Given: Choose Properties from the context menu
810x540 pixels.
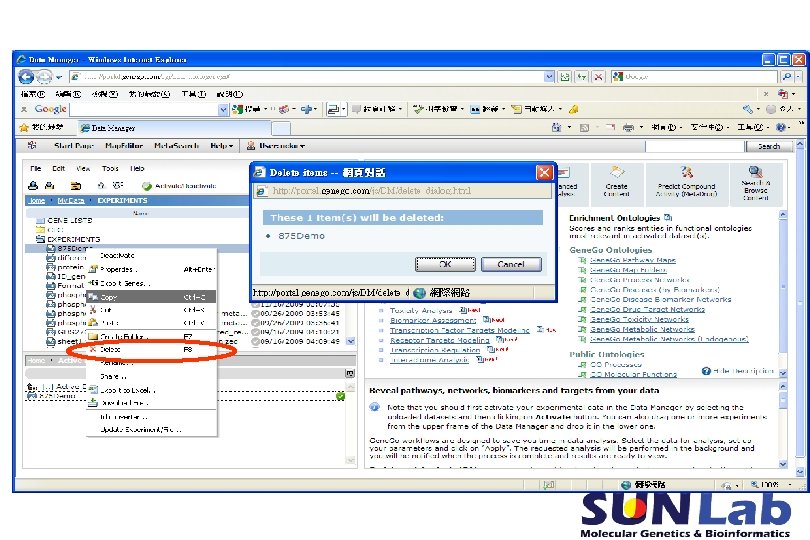Looking at the screenshot, I should click(x=118, y=269).
